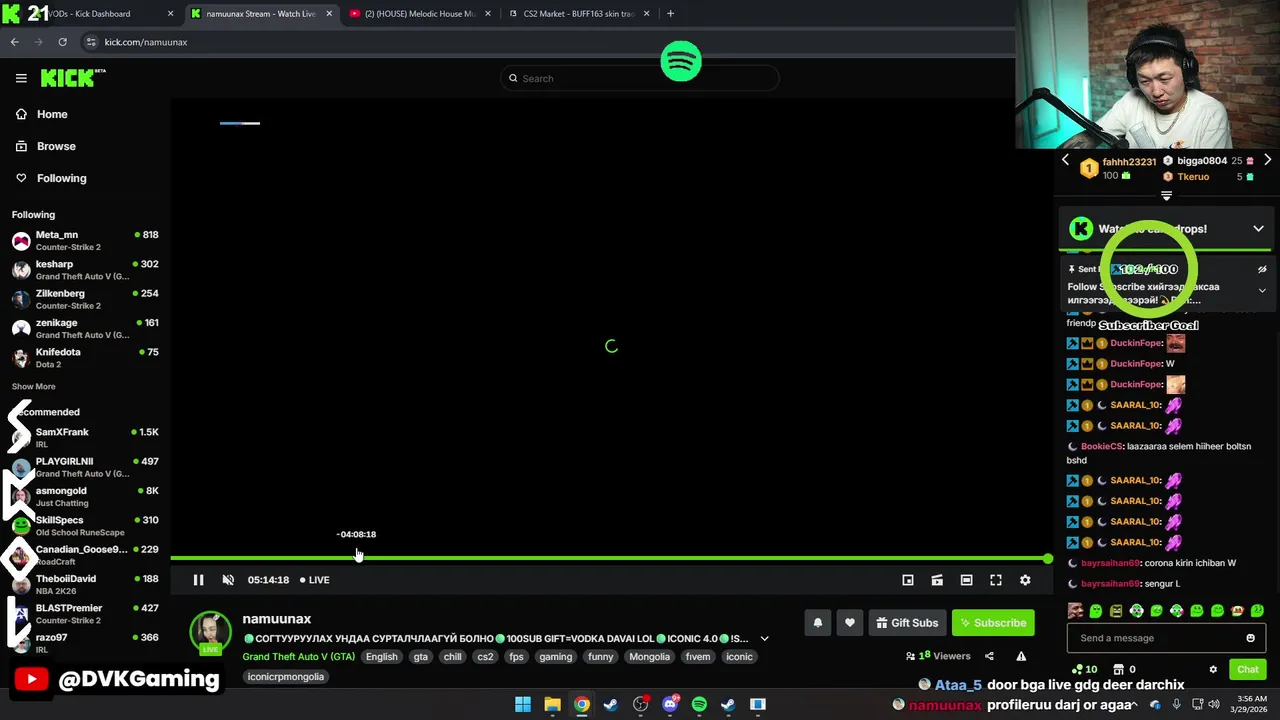
Task: Open chat settings gear icon
Action: (1213, 670)
